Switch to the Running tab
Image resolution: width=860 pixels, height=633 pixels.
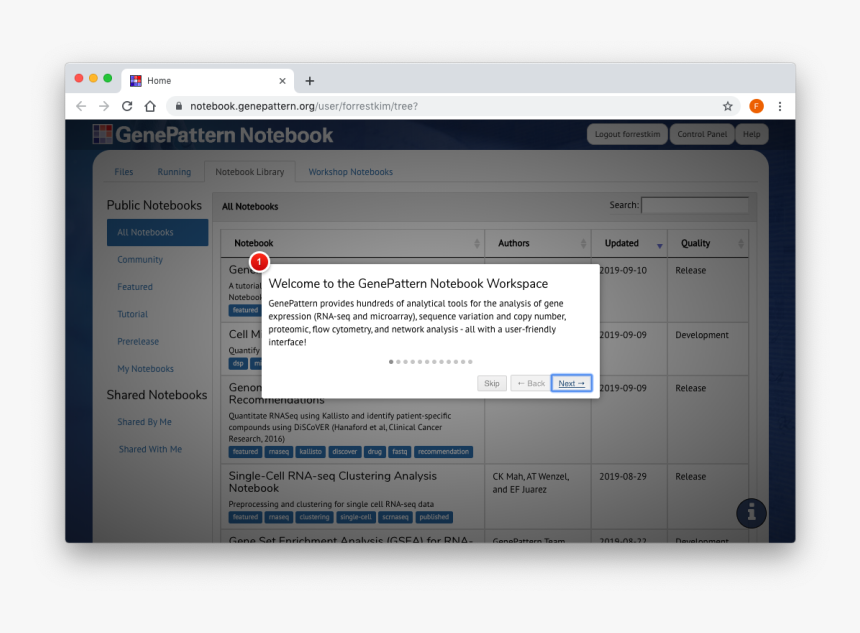pos(174,172)
